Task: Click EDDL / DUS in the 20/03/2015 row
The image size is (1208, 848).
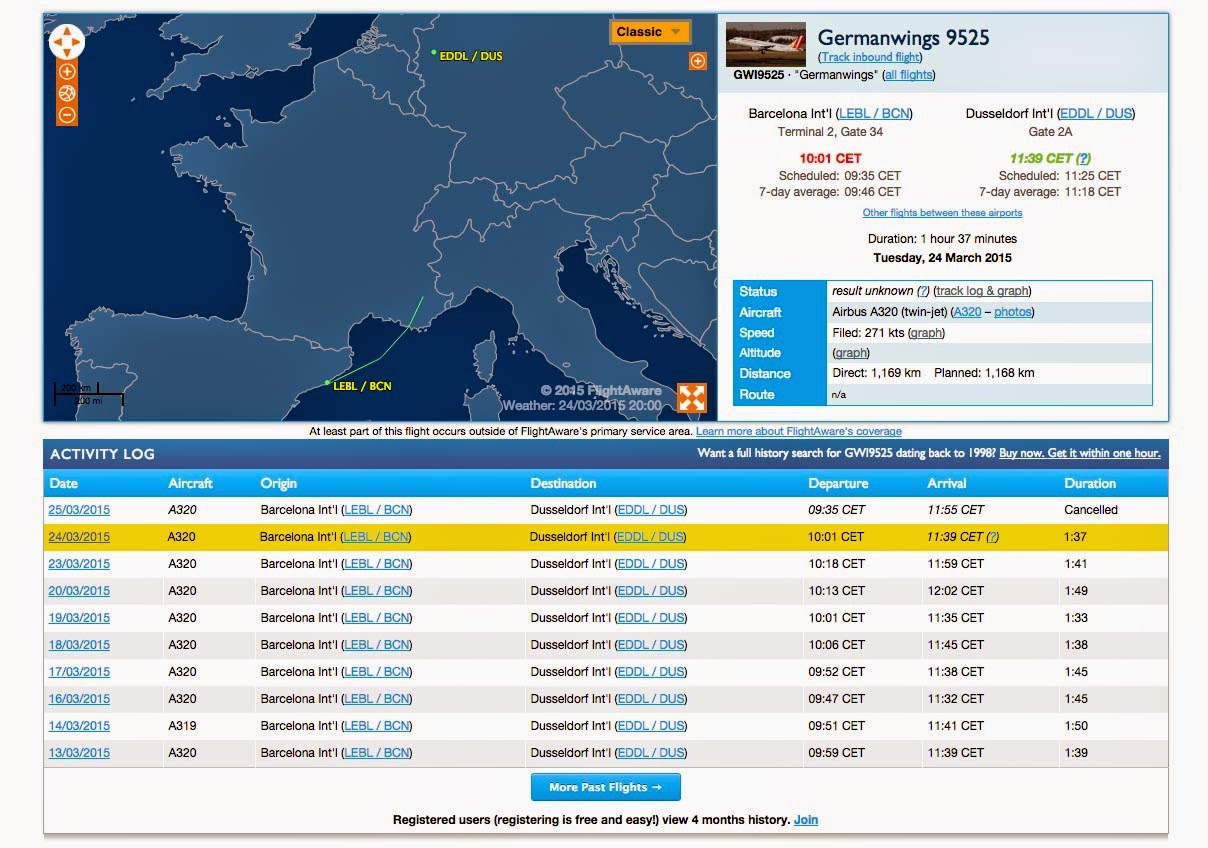Action: [x=651, y=591]
